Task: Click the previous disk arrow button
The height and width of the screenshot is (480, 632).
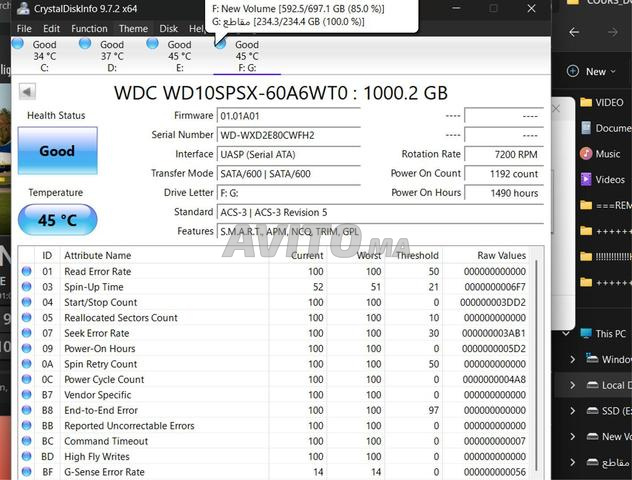Action: pos(27,92)
